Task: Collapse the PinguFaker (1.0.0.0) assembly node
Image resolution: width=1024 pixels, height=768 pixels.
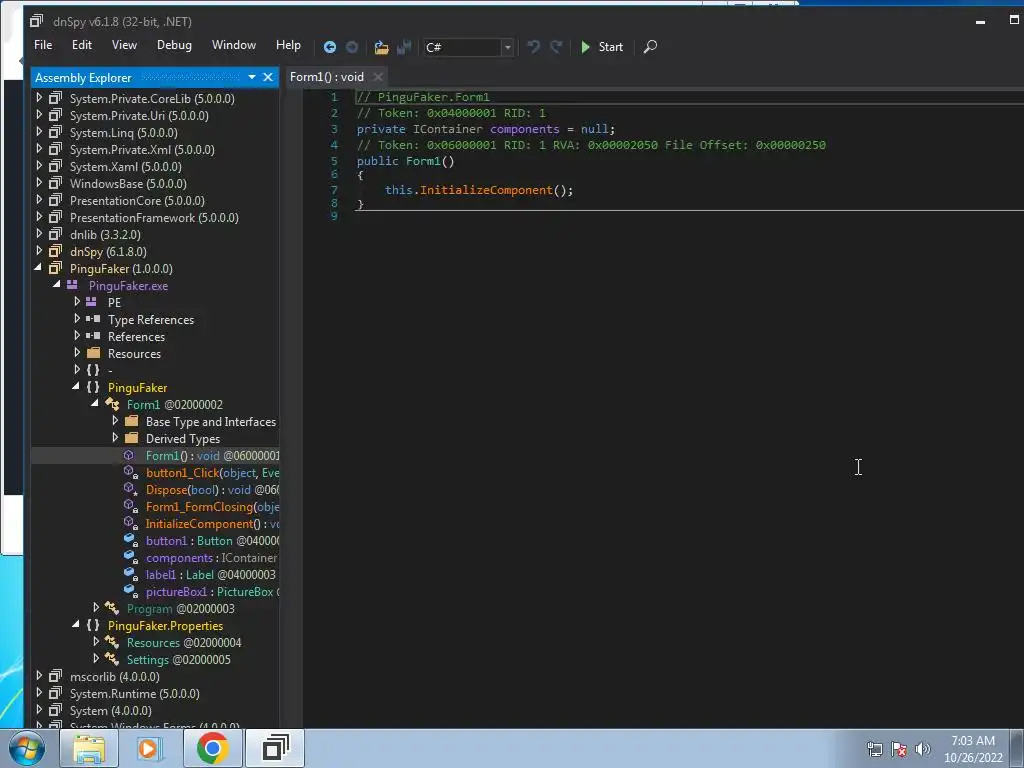Action: [38, 268]
